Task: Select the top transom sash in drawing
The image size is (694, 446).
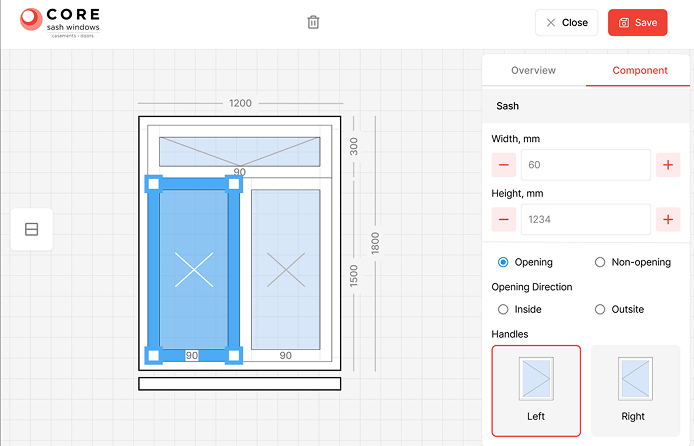Action: pyautogui.click(x=239, y=152)
